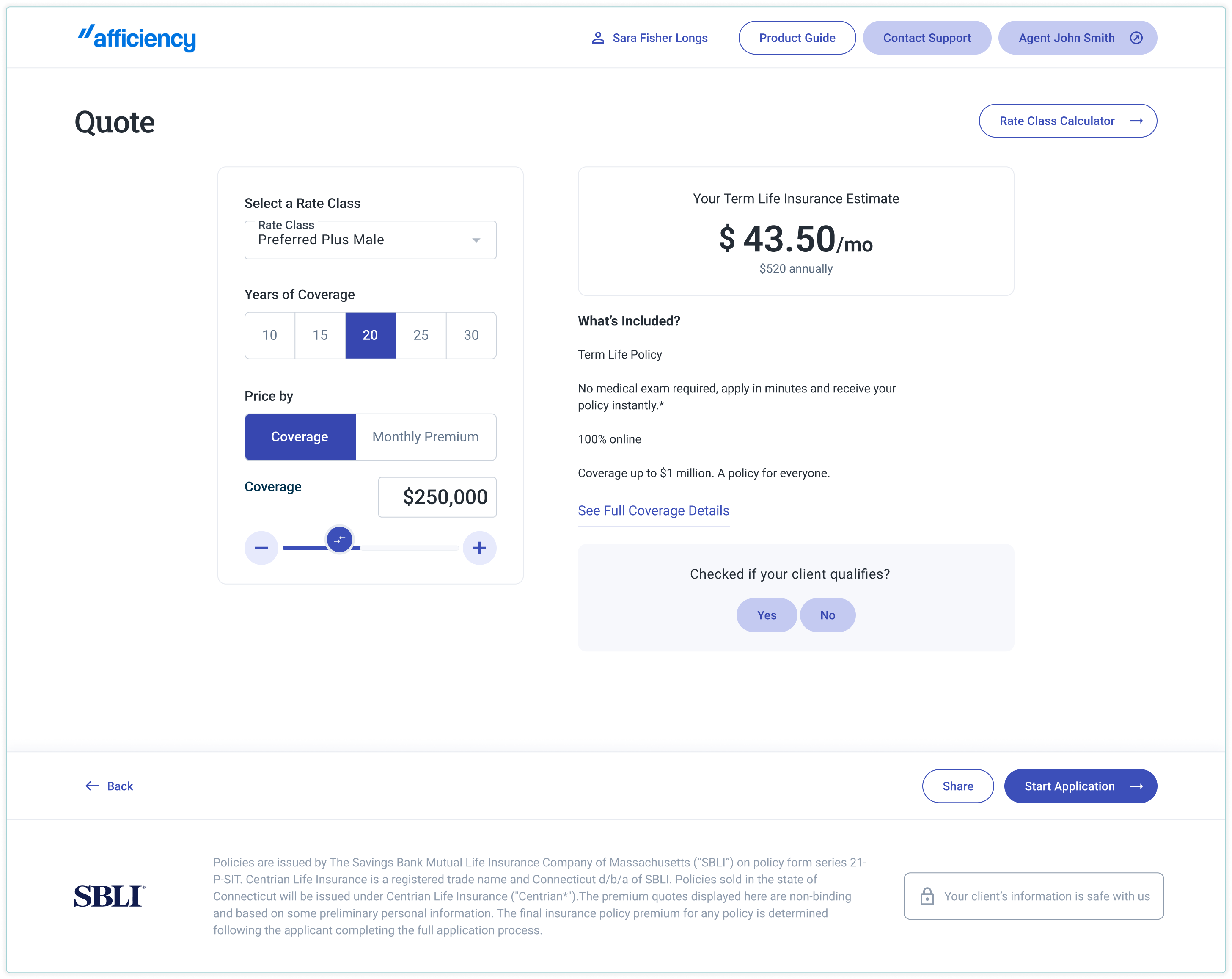
Task: Click the Start Application button
Action: point(1080,786)
